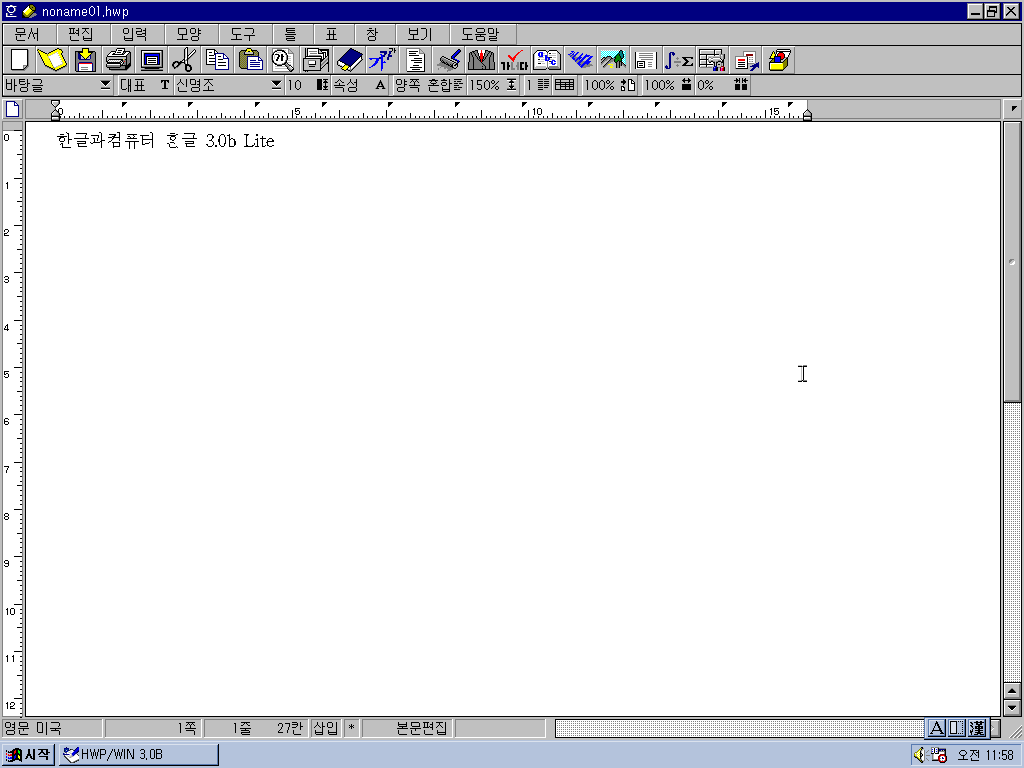This screenshot has width=1024, height=768.
Task: Click the A input mode button
Action: pyautogui.click(x=936, y=728)
